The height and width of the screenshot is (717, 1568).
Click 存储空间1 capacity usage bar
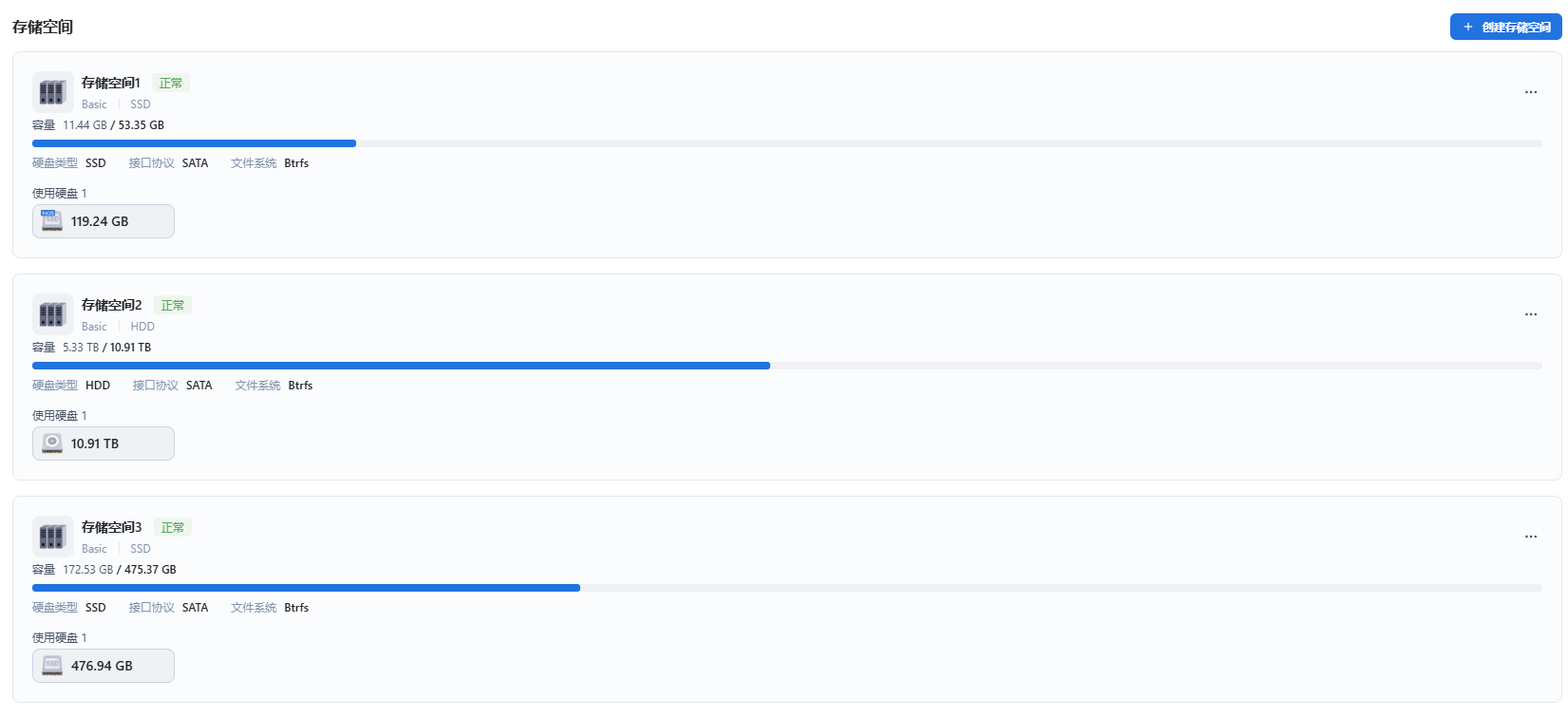[x=787, y=143]
